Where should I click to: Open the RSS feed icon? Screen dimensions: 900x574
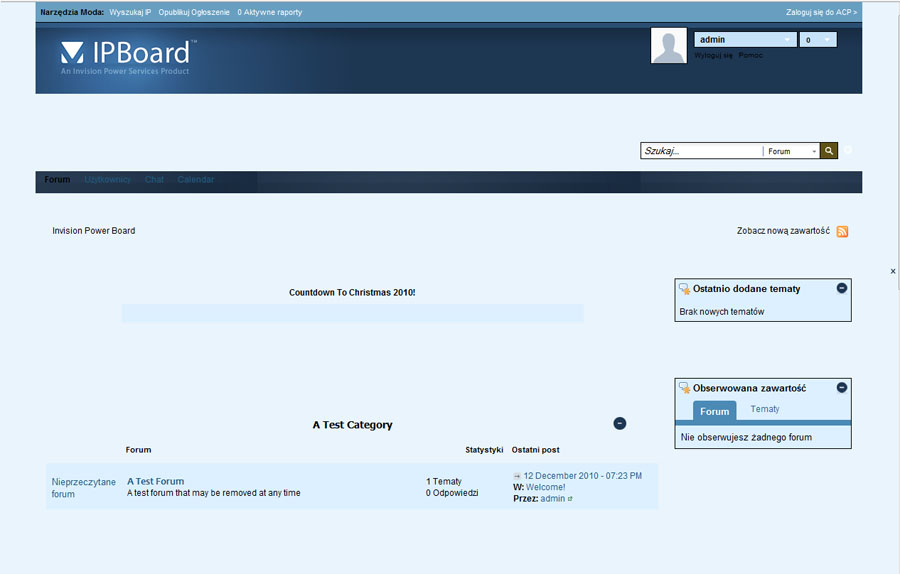pos(842,231)
